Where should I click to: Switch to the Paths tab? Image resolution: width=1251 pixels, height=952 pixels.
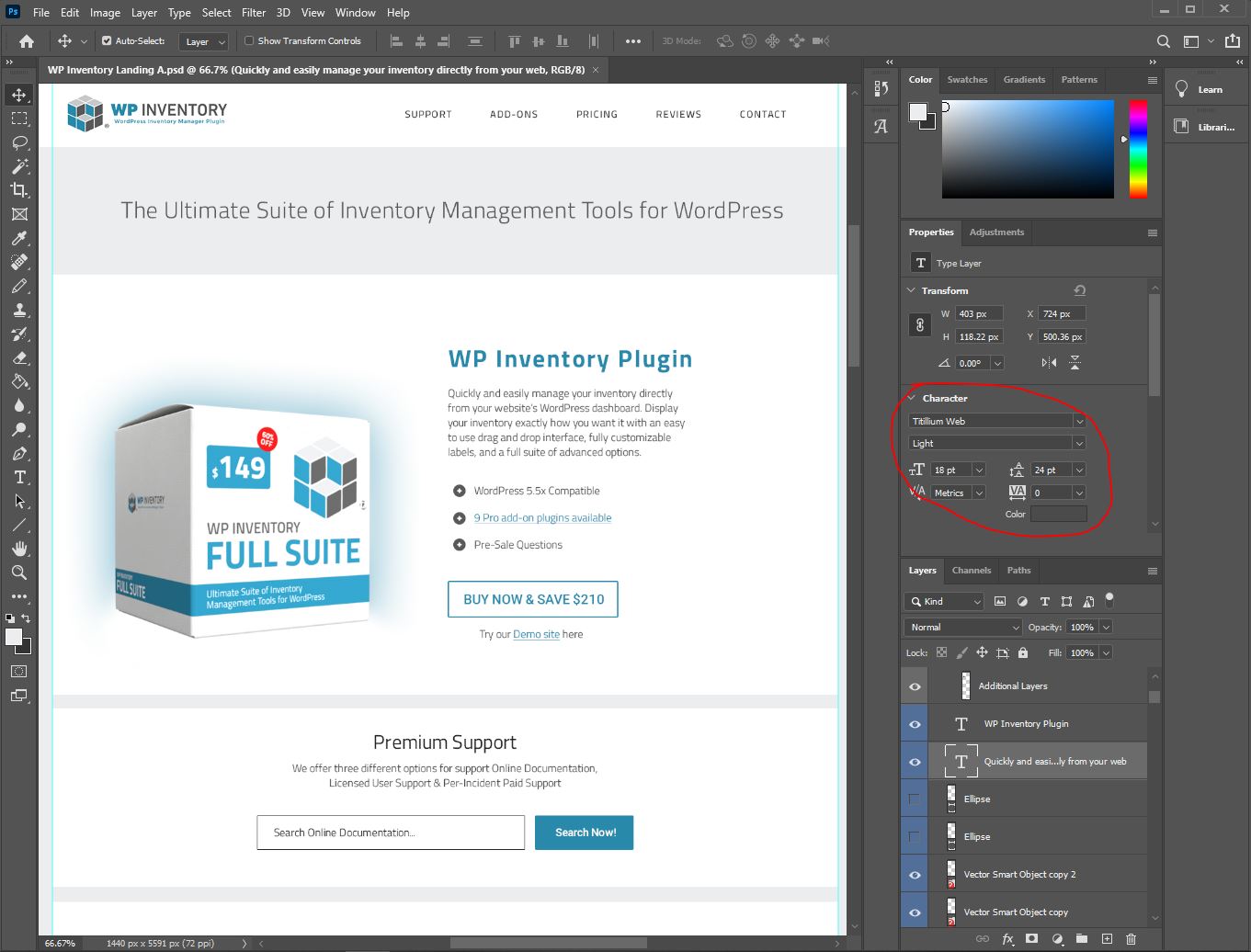pos(1018,571)
